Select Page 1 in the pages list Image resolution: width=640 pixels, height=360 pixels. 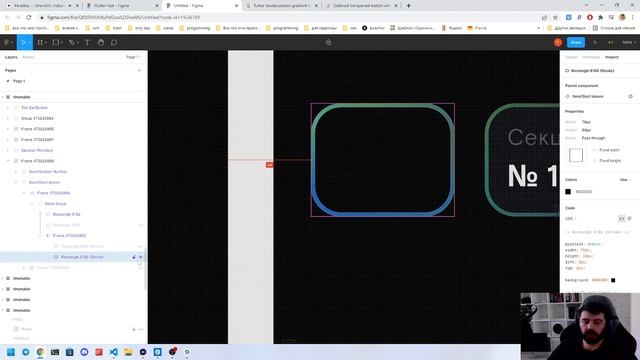coord(19,81)
